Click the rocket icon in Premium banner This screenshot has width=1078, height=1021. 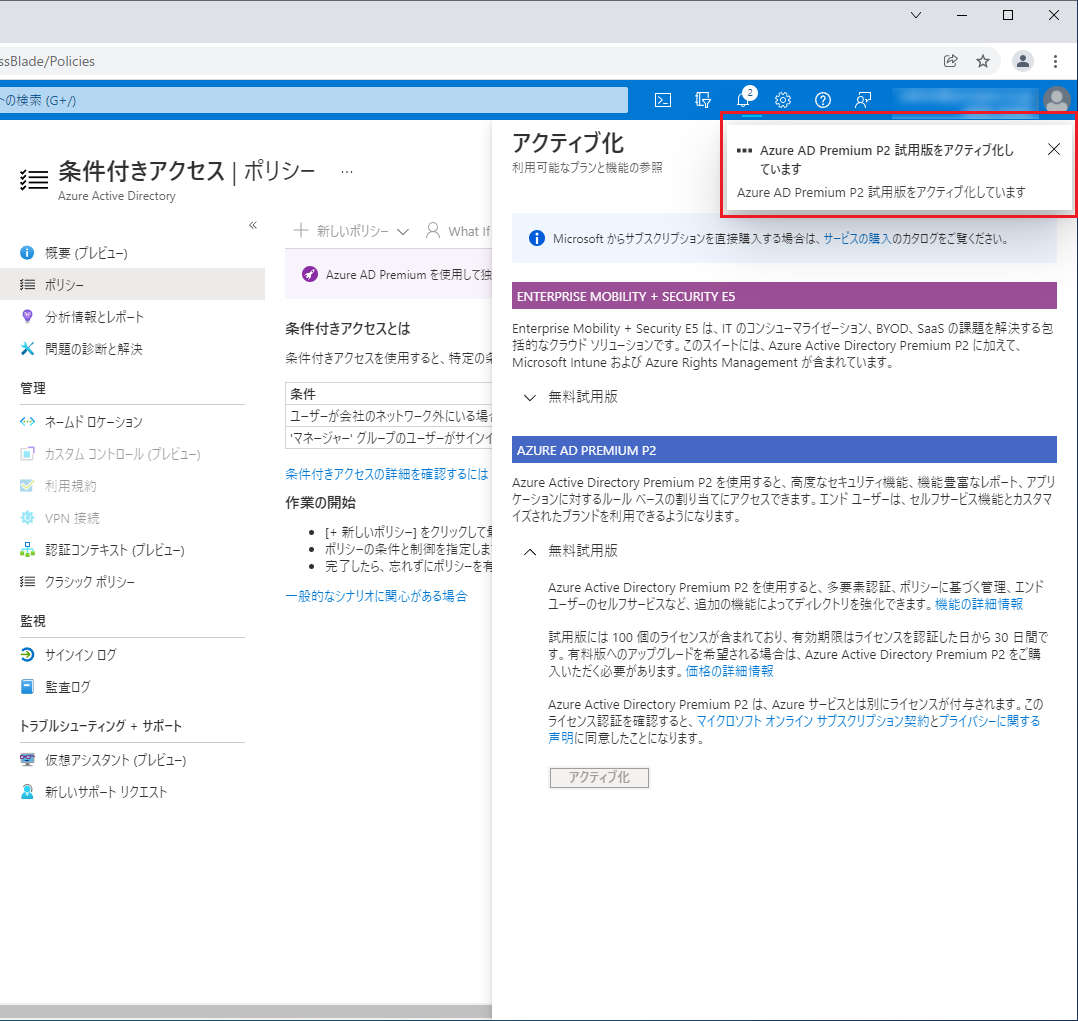point(310,274)
